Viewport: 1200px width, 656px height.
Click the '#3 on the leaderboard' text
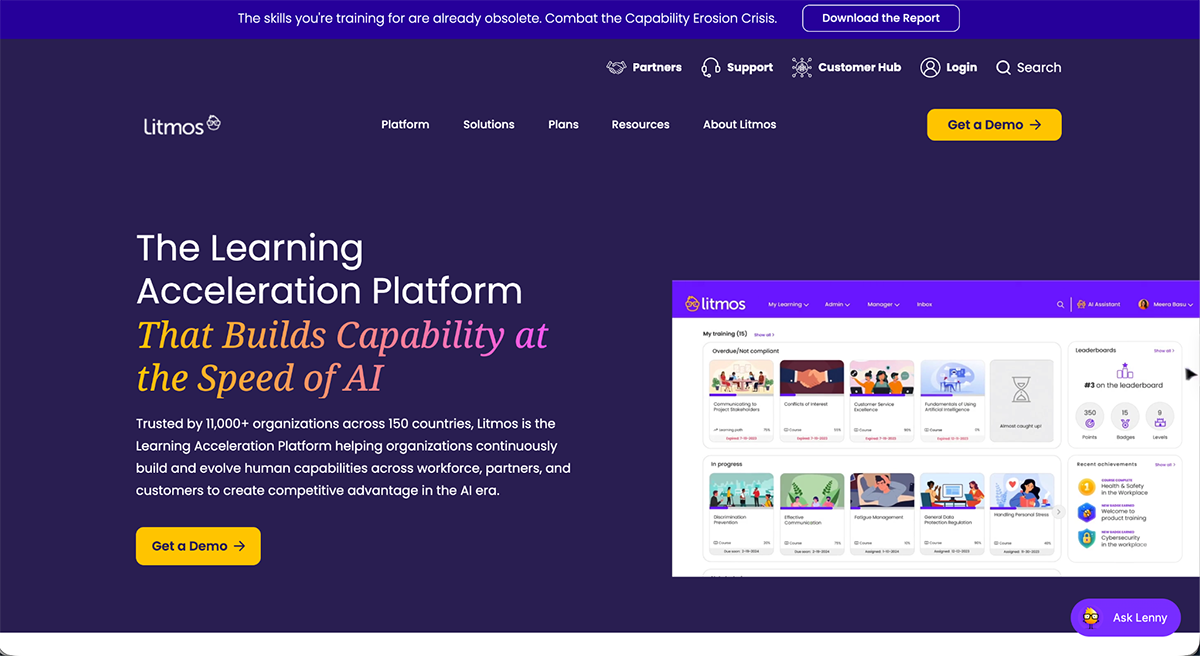click(x=1124, y=386)
